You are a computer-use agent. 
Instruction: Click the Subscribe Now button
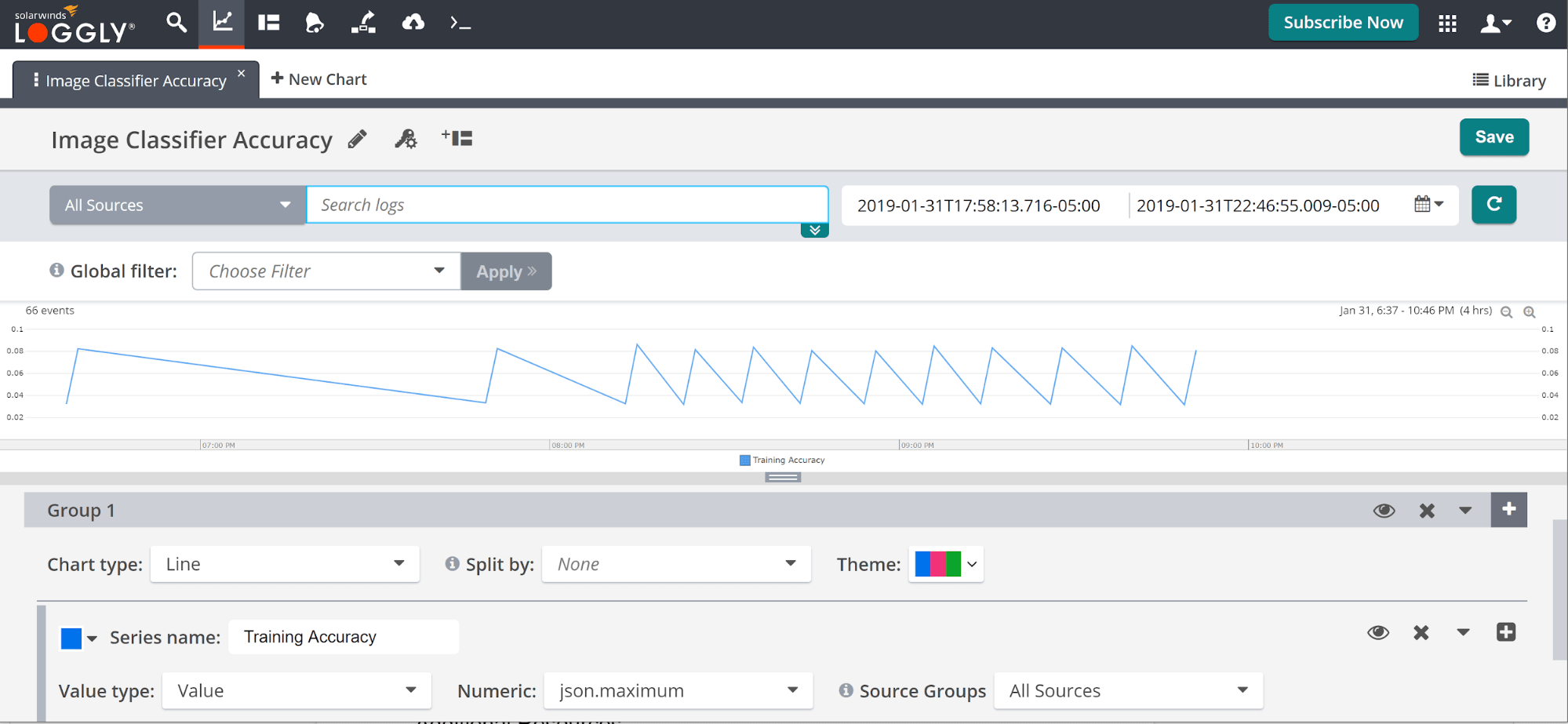pos(1343,23)
